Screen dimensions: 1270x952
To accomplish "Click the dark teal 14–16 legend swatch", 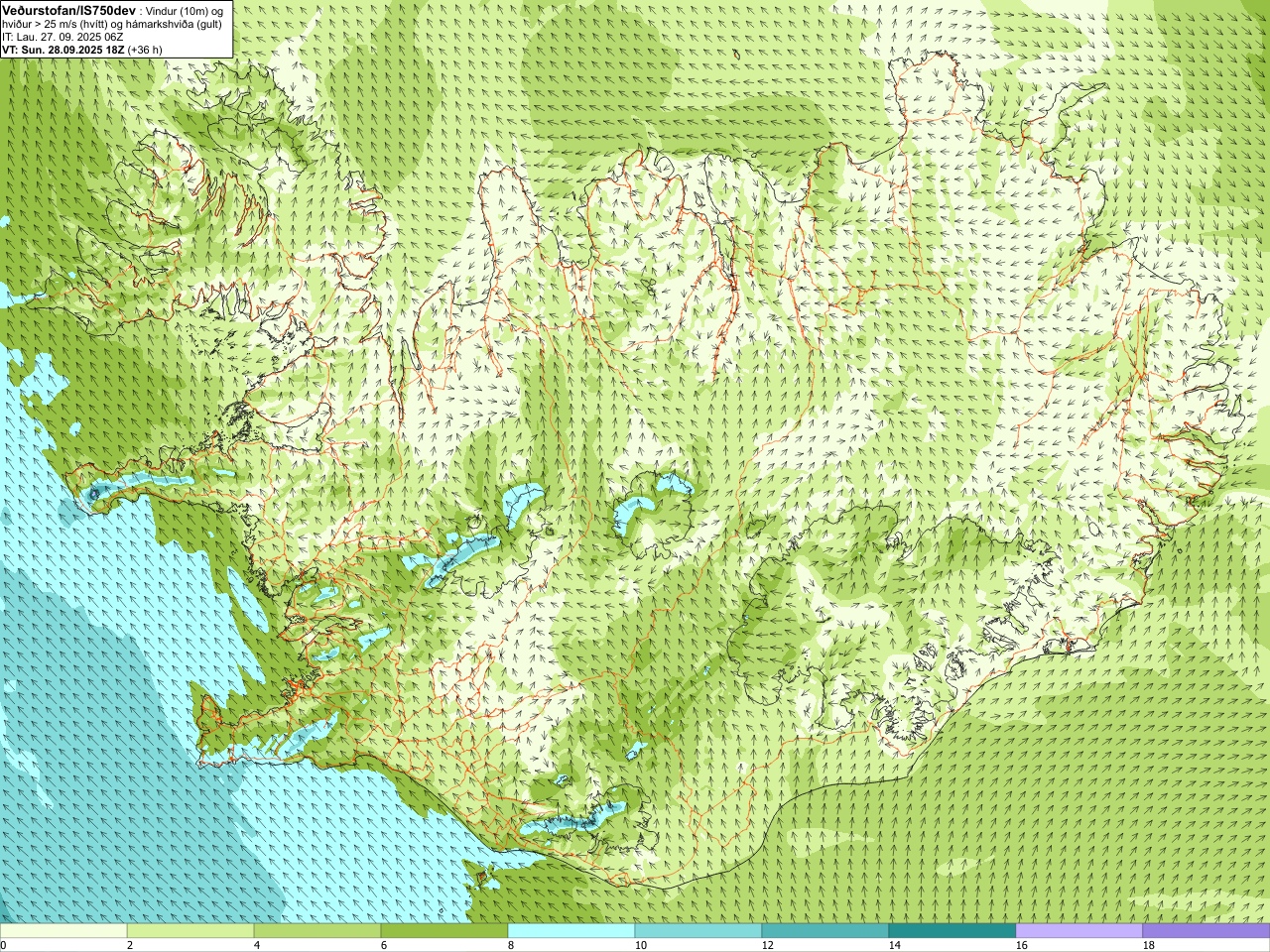I will point(952,931).
